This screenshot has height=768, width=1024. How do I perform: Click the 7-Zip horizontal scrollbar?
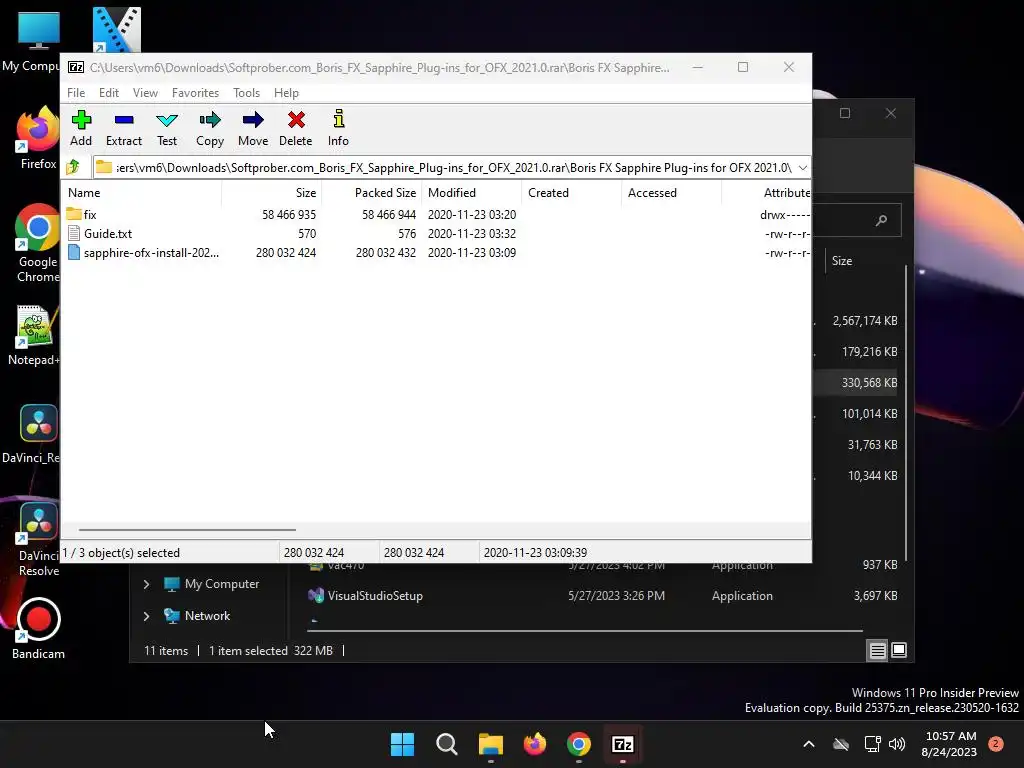click(187, 530)
